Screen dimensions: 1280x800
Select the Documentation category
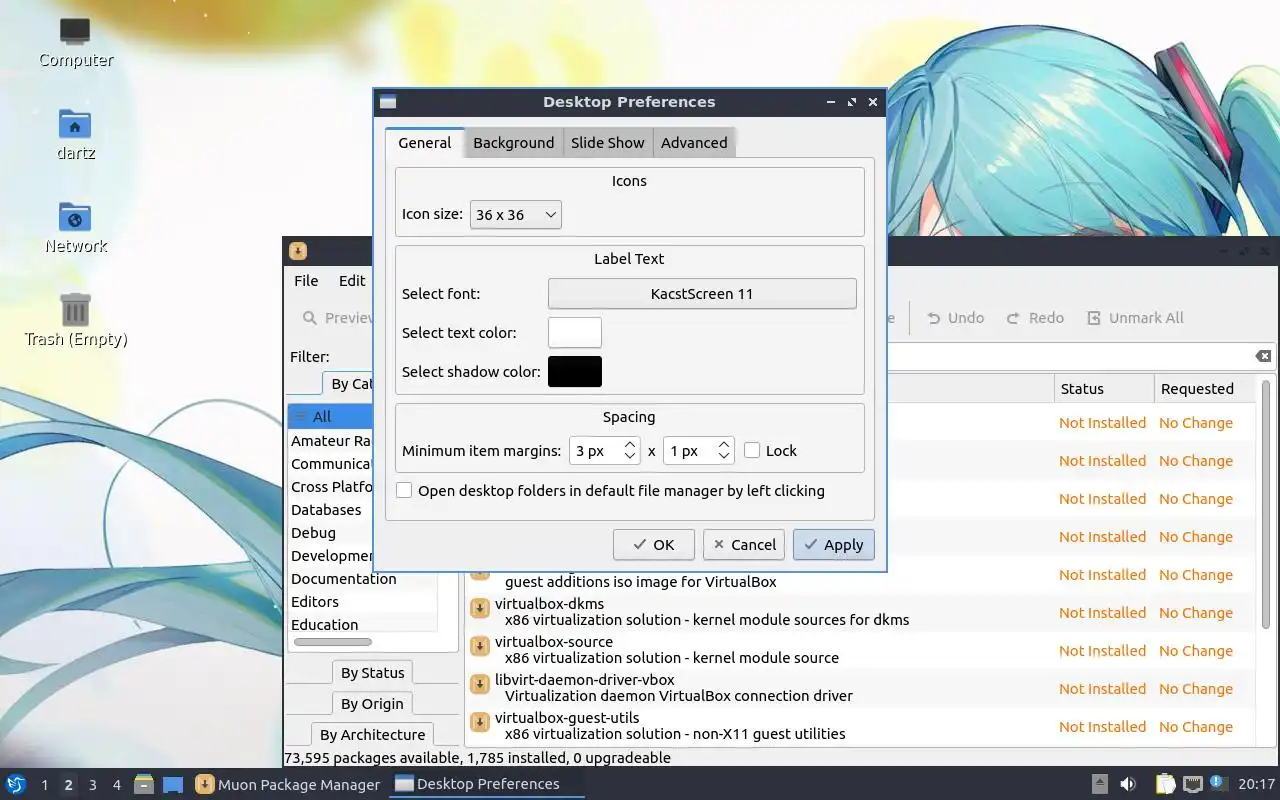[x=343, y=579]
